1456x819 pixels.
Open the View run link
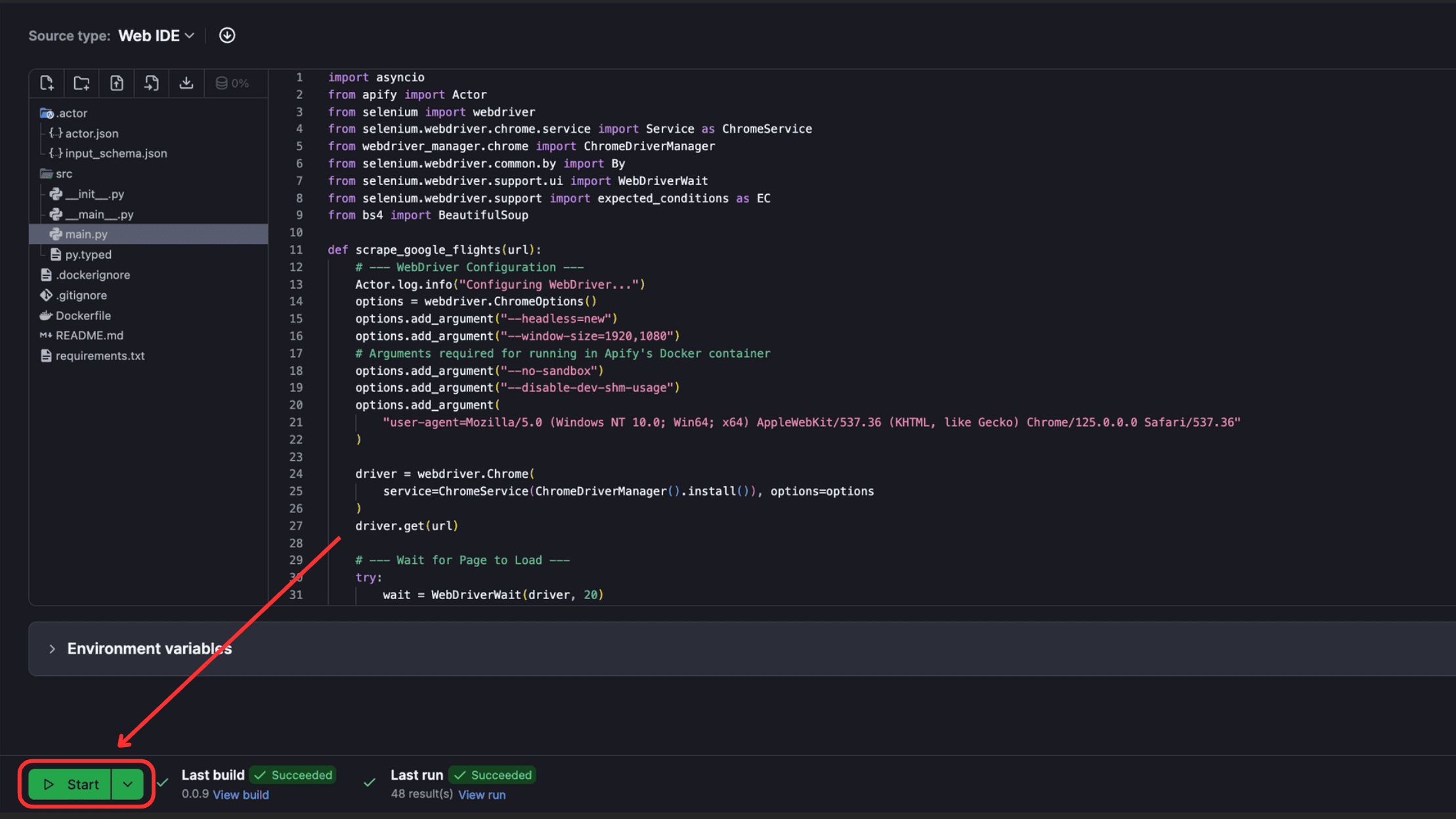click(x=482, y=794)
